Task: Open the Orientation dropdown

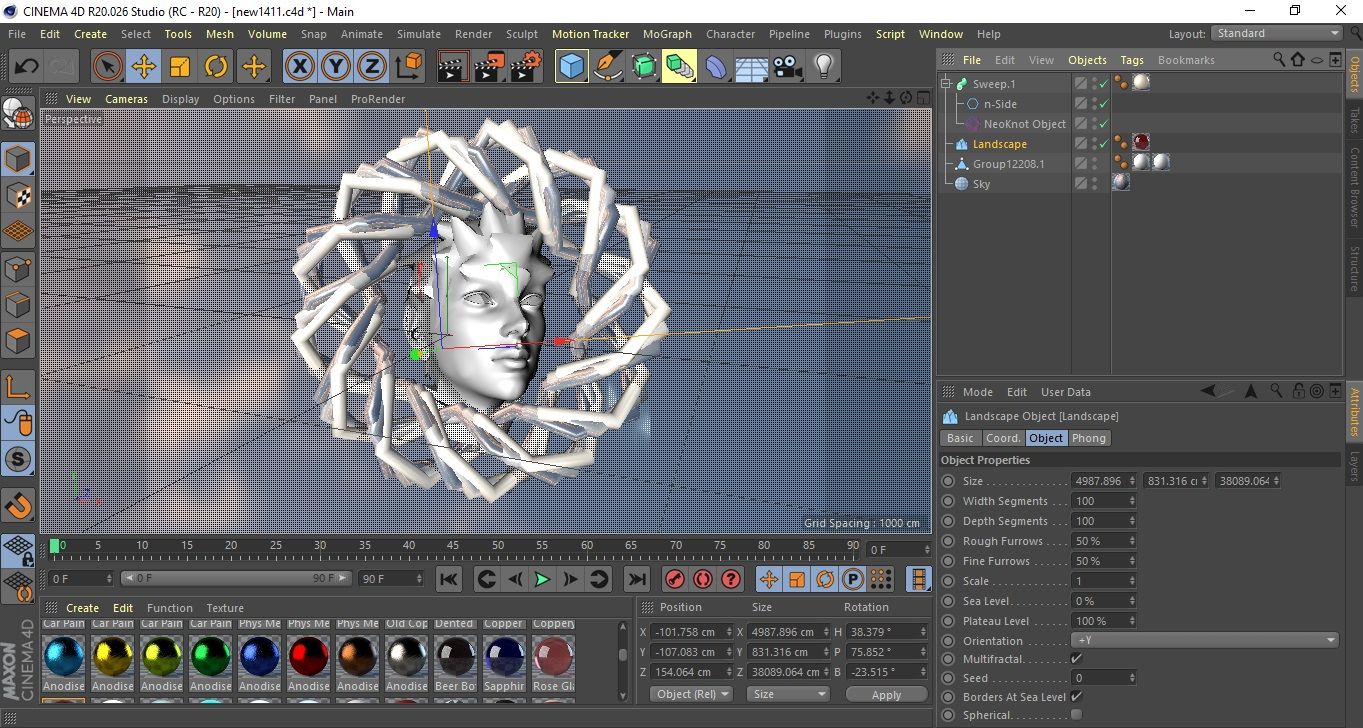Action: click(1204, 641)
